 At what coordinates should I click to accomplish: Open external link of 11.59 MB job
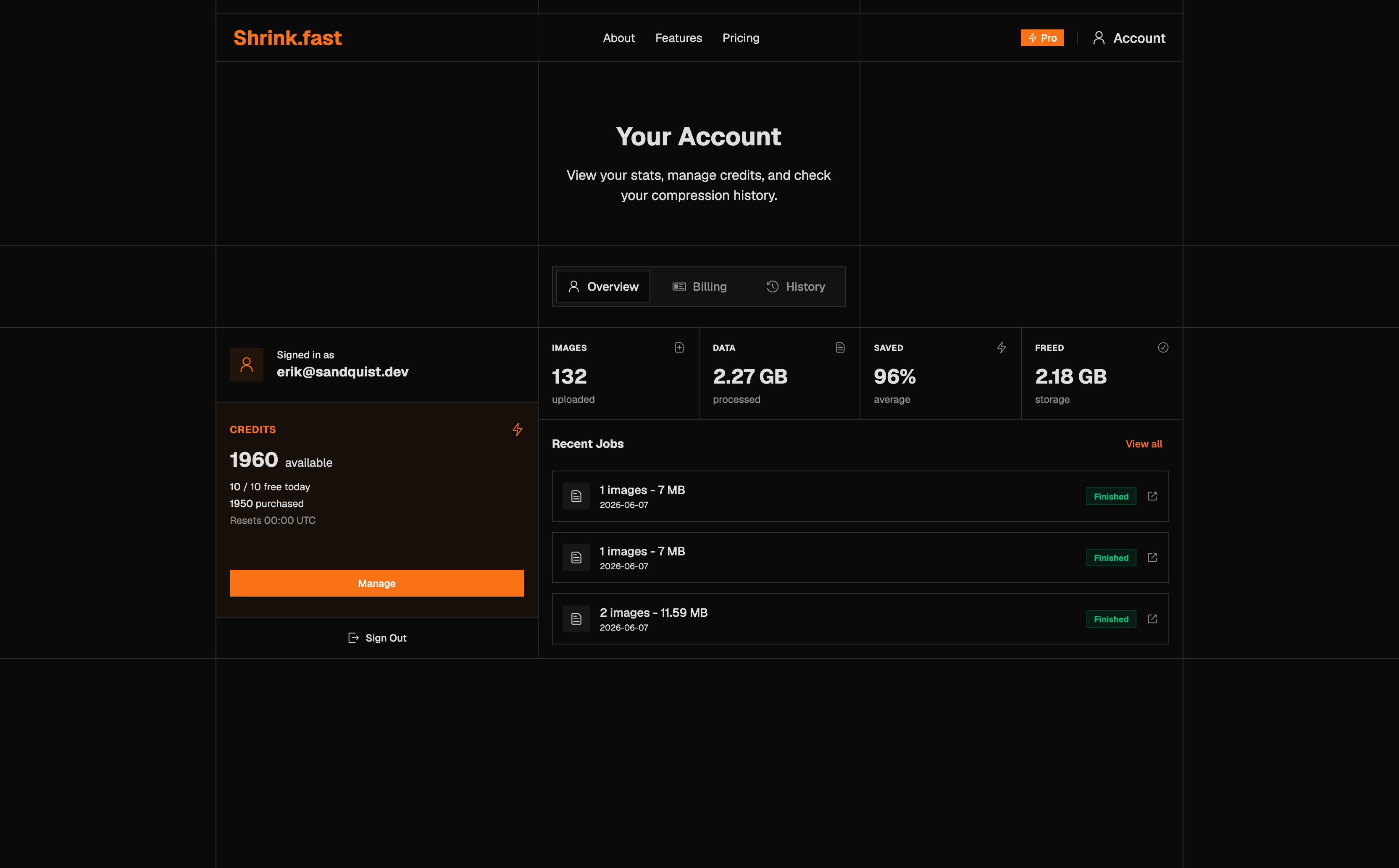coord(1152,619)
